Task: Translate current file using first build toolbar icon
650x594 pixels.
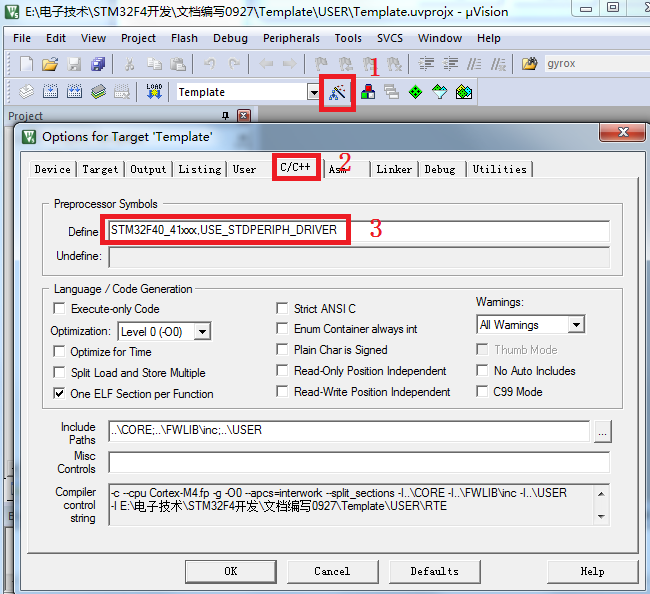Action: point(27,92)
